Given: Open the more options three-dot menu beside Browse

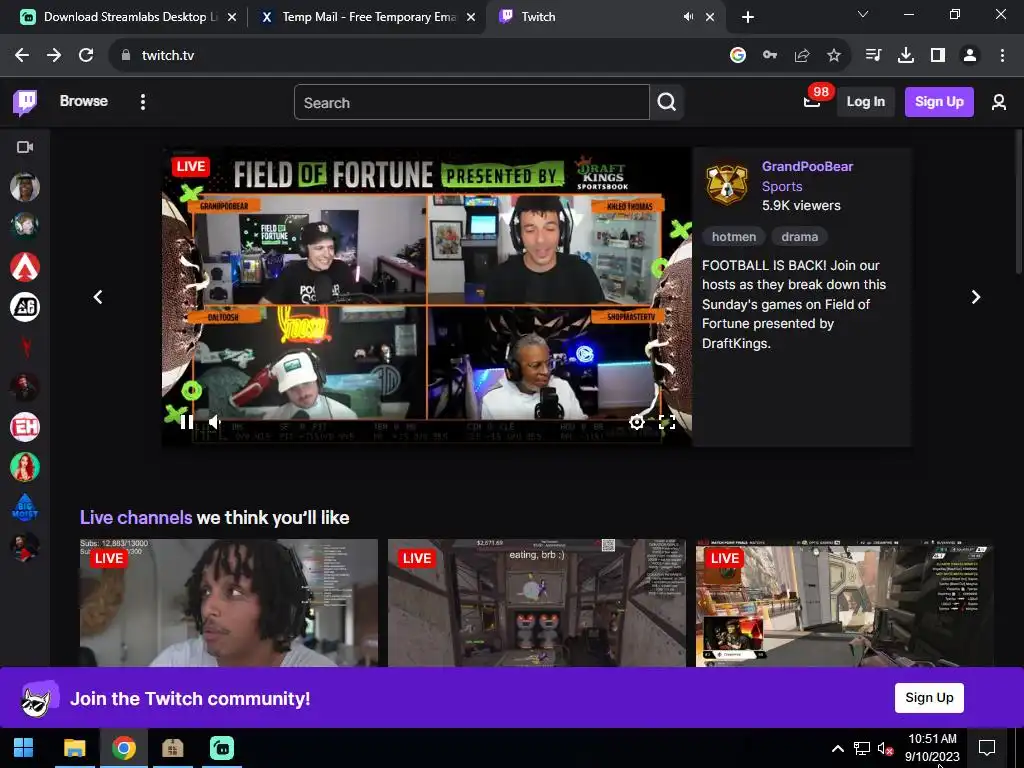Looking at the screenshot, I should [143, 102].
